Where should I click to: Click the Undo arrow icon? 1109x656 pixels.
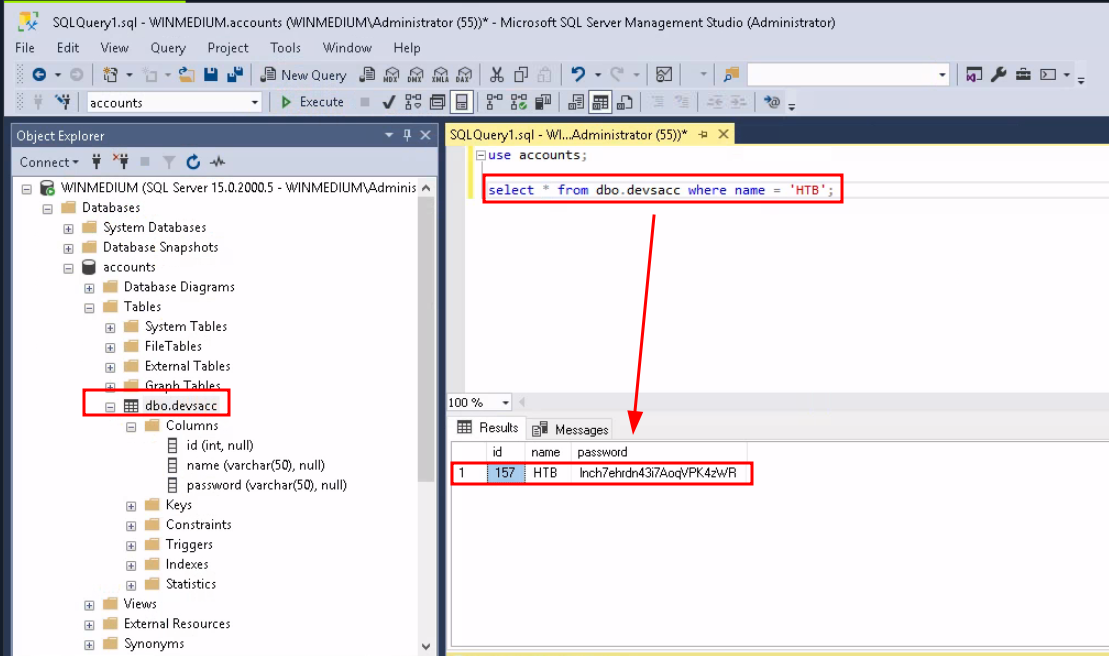tap(578, 75)
